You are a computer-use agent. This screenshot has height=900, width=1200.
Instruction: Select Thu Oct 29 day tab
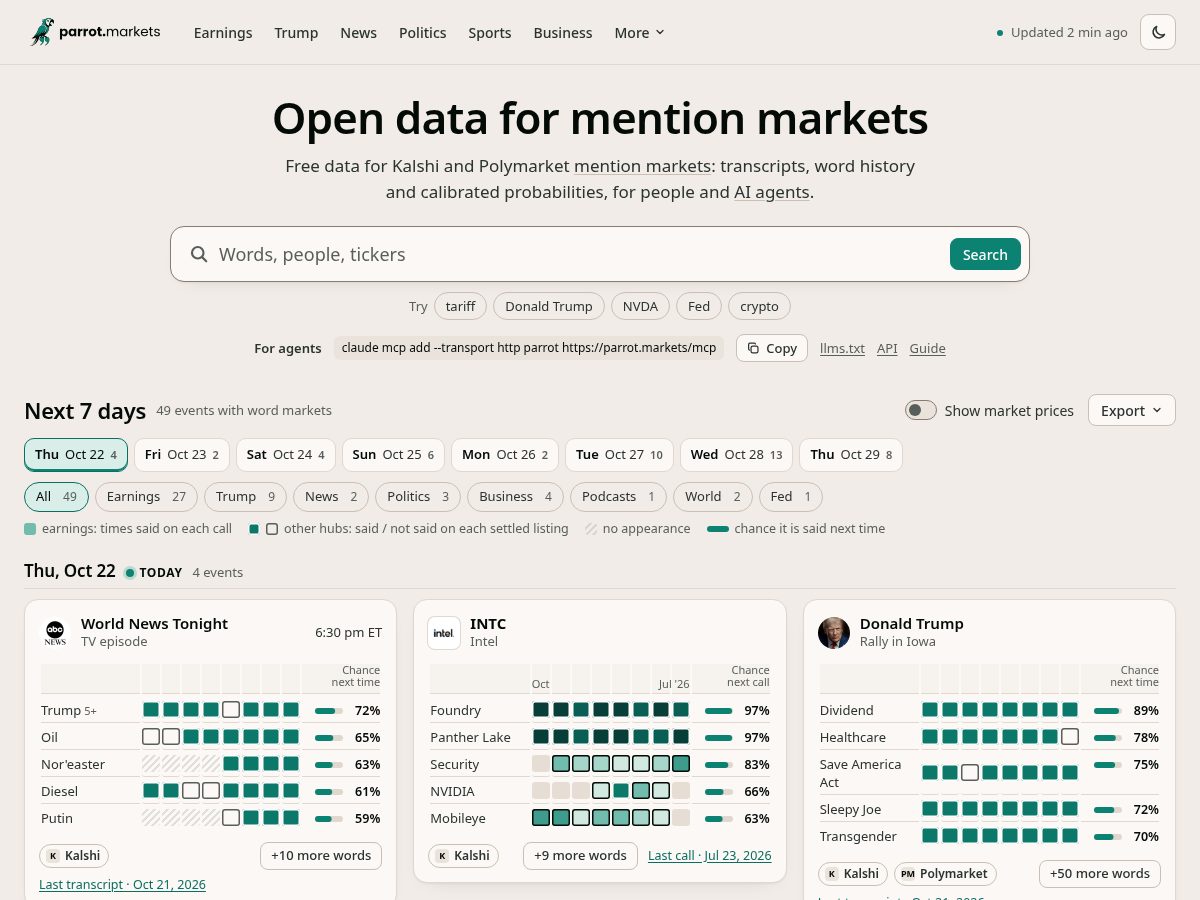pyautogui.click(x=851, y=454)
